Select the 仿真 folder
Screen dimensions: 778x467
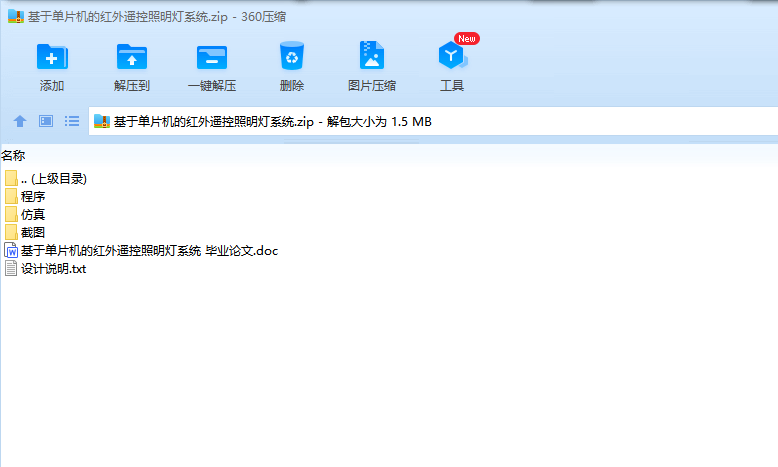[x=25, y=214]
